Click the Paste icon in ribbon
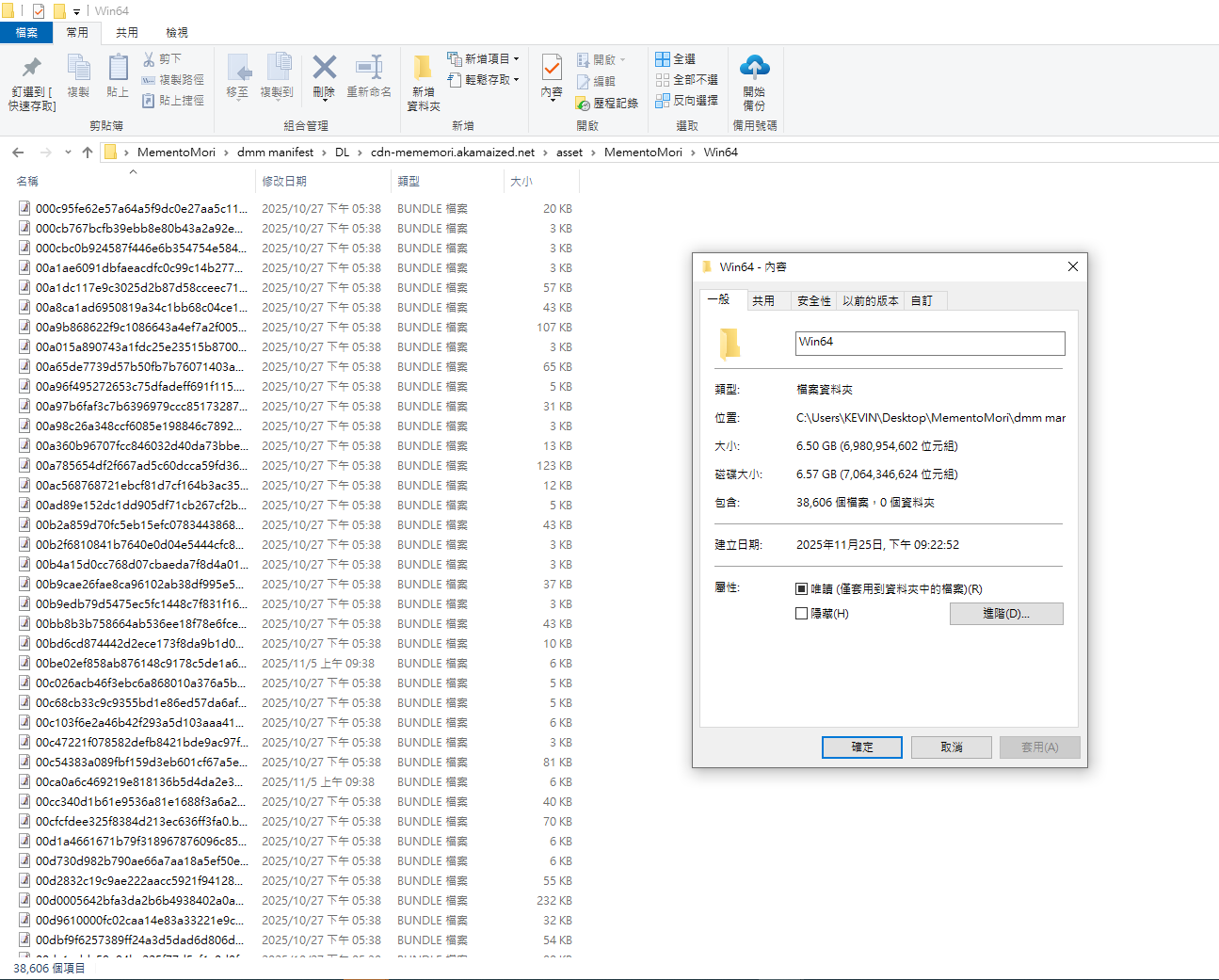The height and width of the screenshot is (980, 1219). [x=118, y=68]
